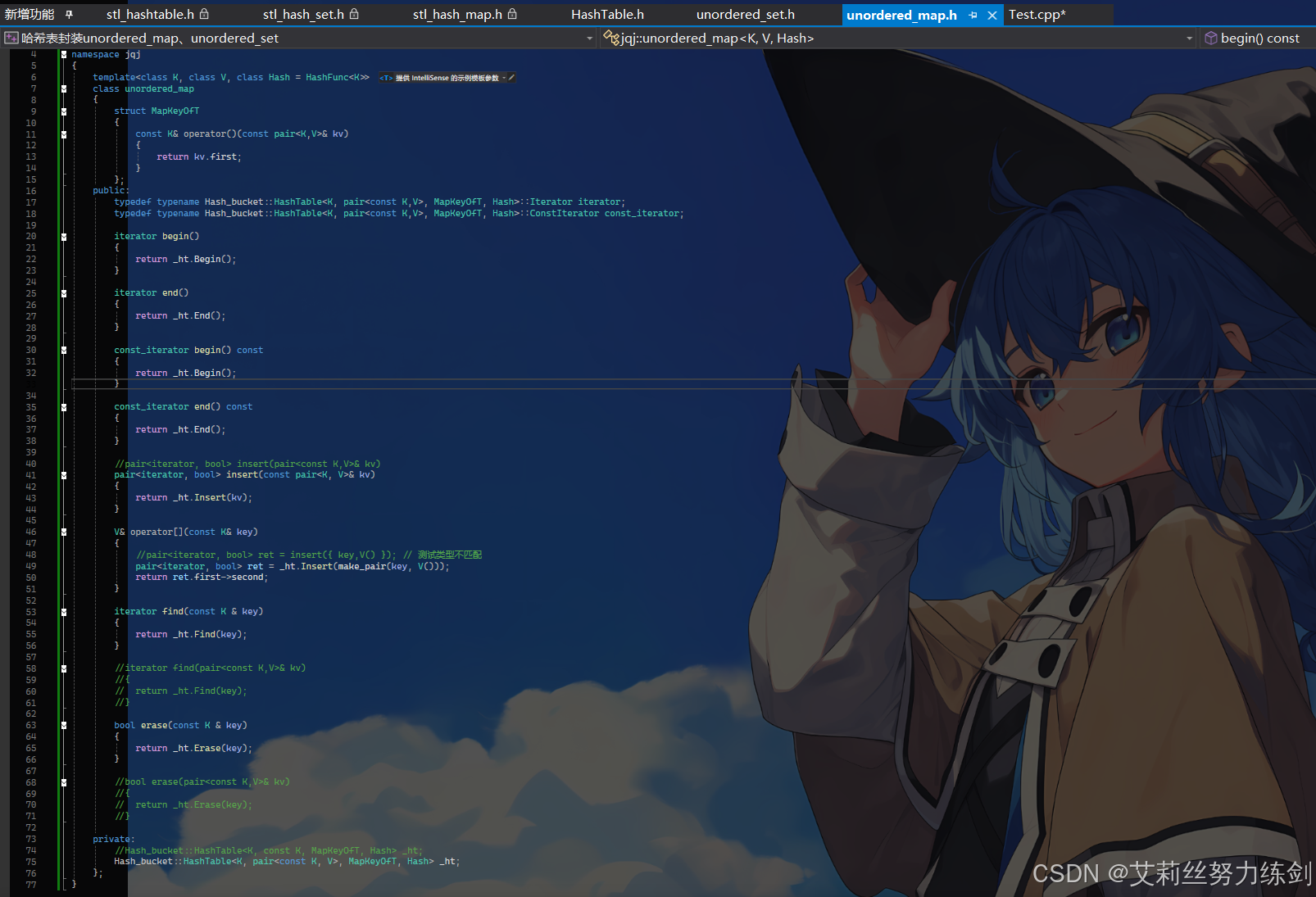Image resolution: width=1316 pixels, height=897 pixels.
Task: Click the pin icon on 新增功能 tab
Action: pos(69,15)
